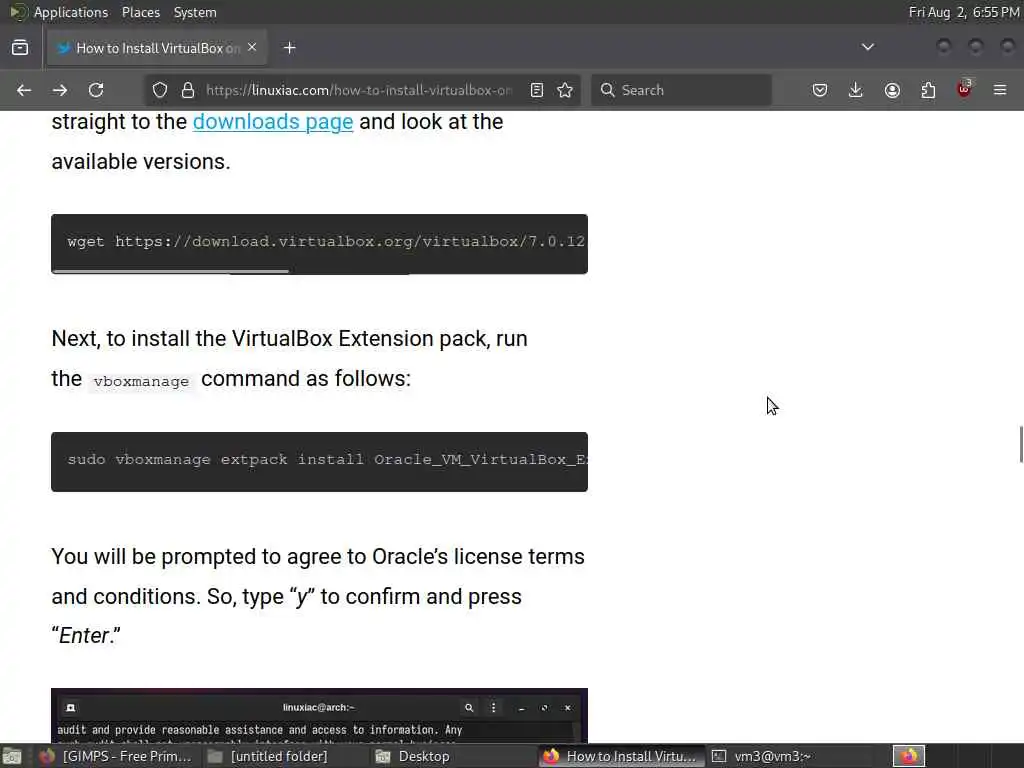Switch to How to Install Virtu... taskbar entry
Viewport: 1024px width, 768px height.
[620, 756]
